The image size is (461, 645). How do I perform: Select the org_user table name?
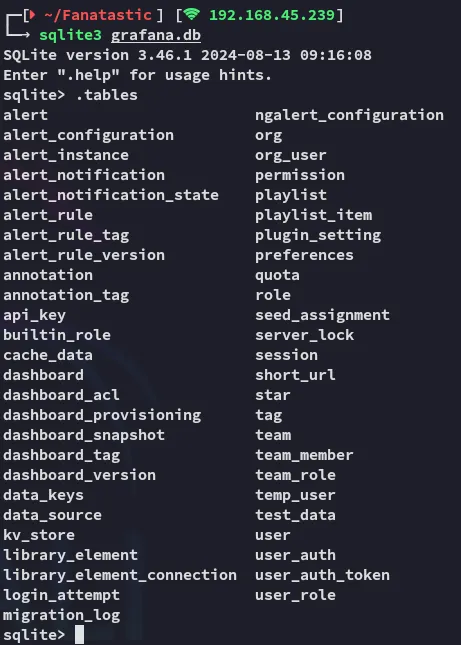(x=290, y=155)
